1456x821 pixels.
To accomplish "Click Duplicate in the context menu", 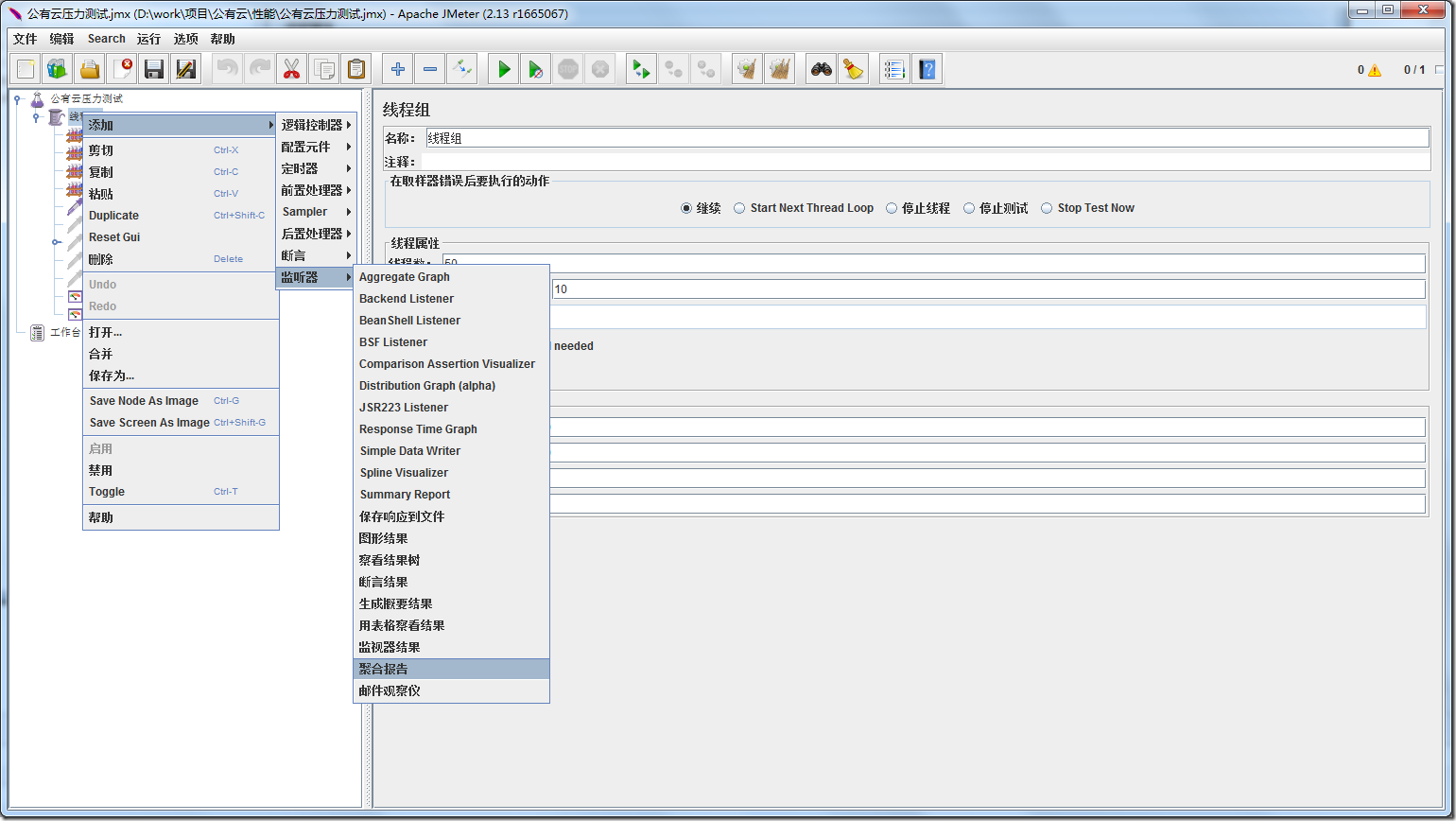I will tap(181, 216).
